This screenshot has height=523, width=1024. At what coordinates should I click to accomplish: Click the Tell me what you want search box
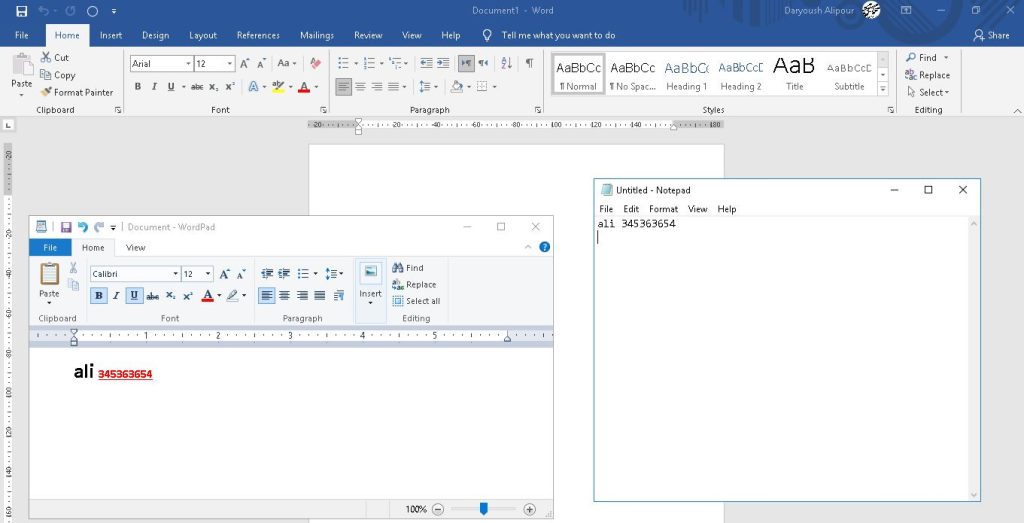click(558, 35)
